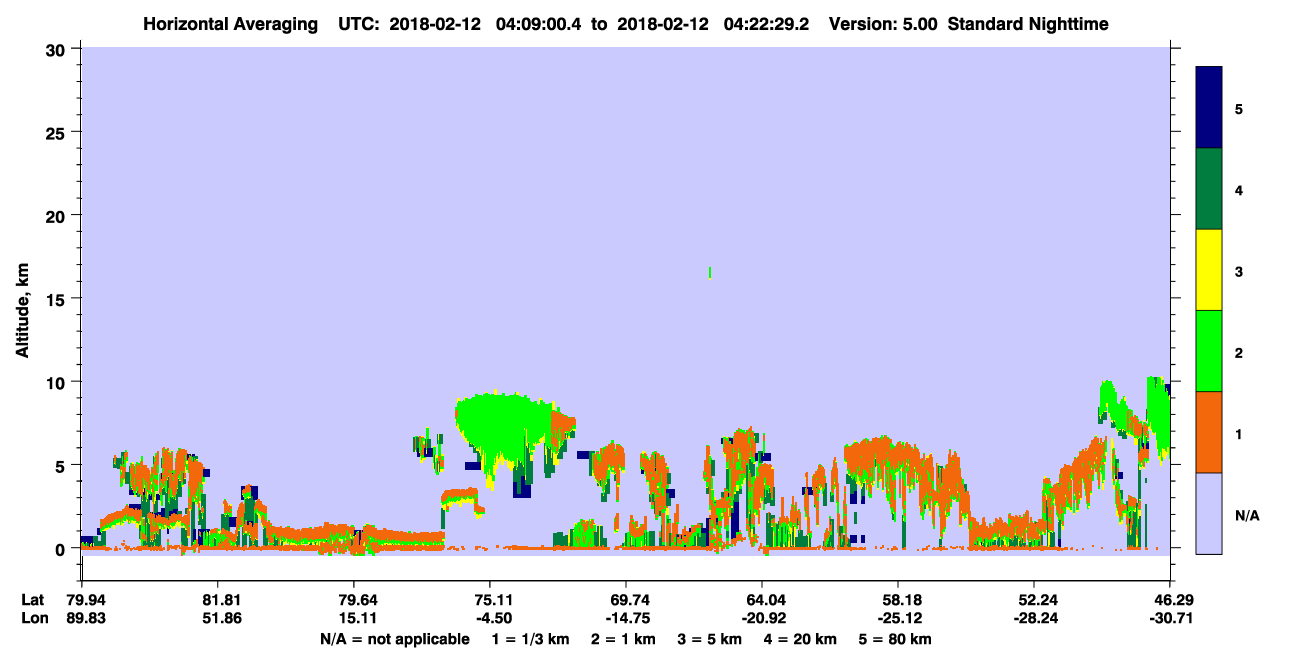Click the bright green colorbar segment labeled 2
Viewport: 1300px width, 667px height.
[x=1209, y=351]
